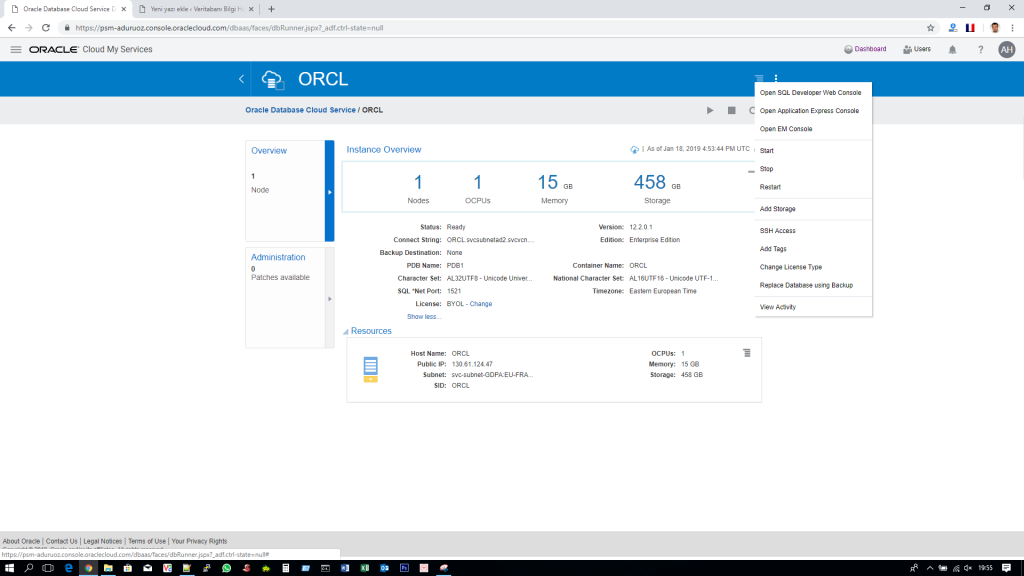Image resolution: width=1024 pixels, height=576 pixels.
Task: Open the AH user avatar menu
Action: 1006,50
